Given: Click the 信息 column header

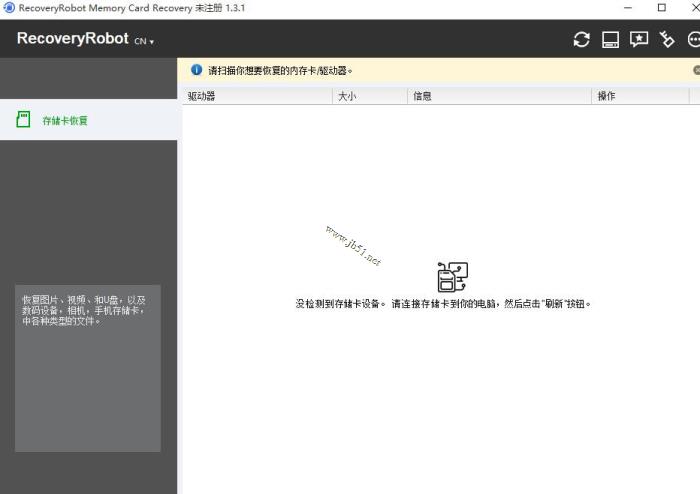Looking at the screenshot, I should click(x=500, y=96).
